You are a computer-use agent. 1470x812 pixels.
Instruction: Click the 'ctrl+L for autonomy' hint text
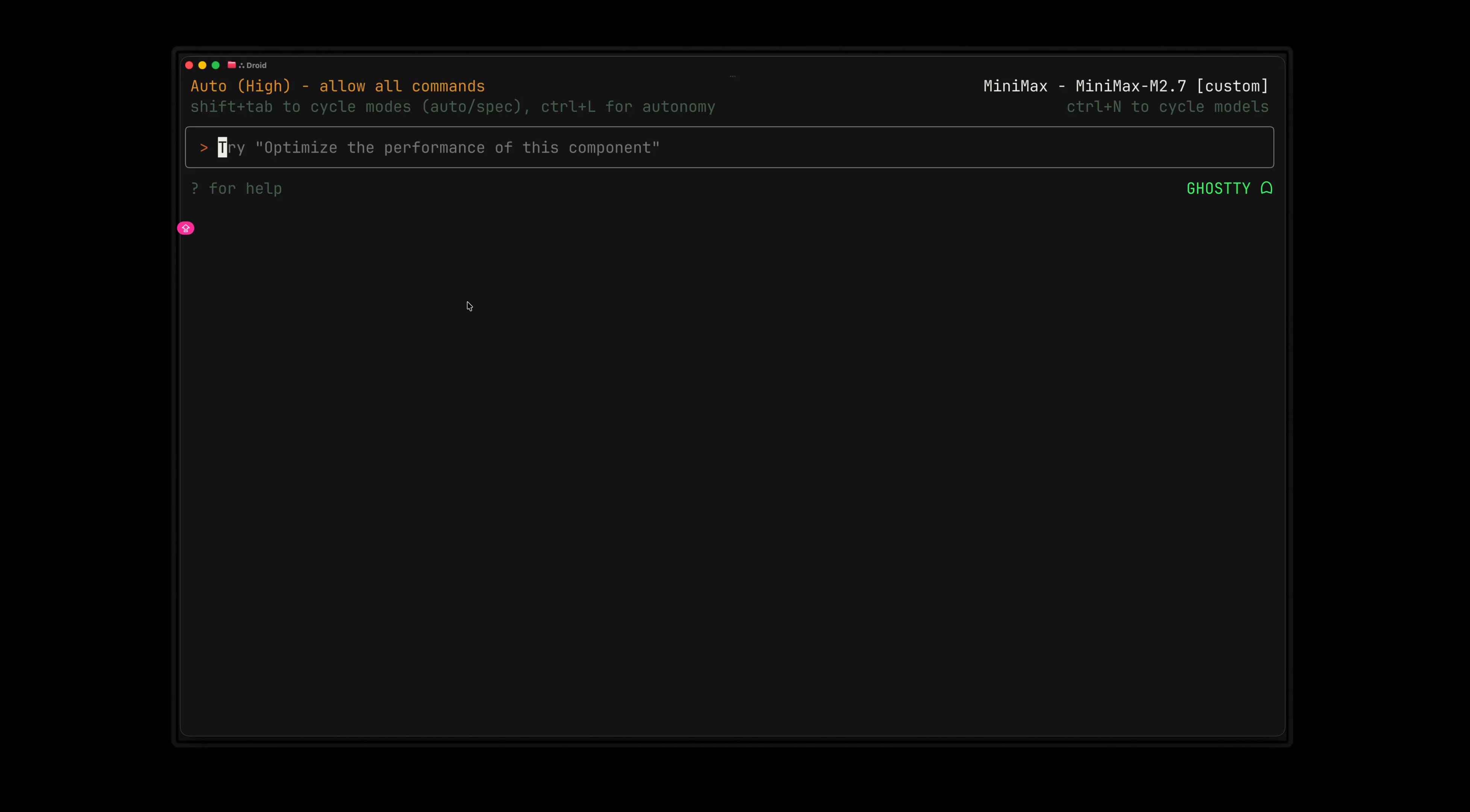coord(628,107)
